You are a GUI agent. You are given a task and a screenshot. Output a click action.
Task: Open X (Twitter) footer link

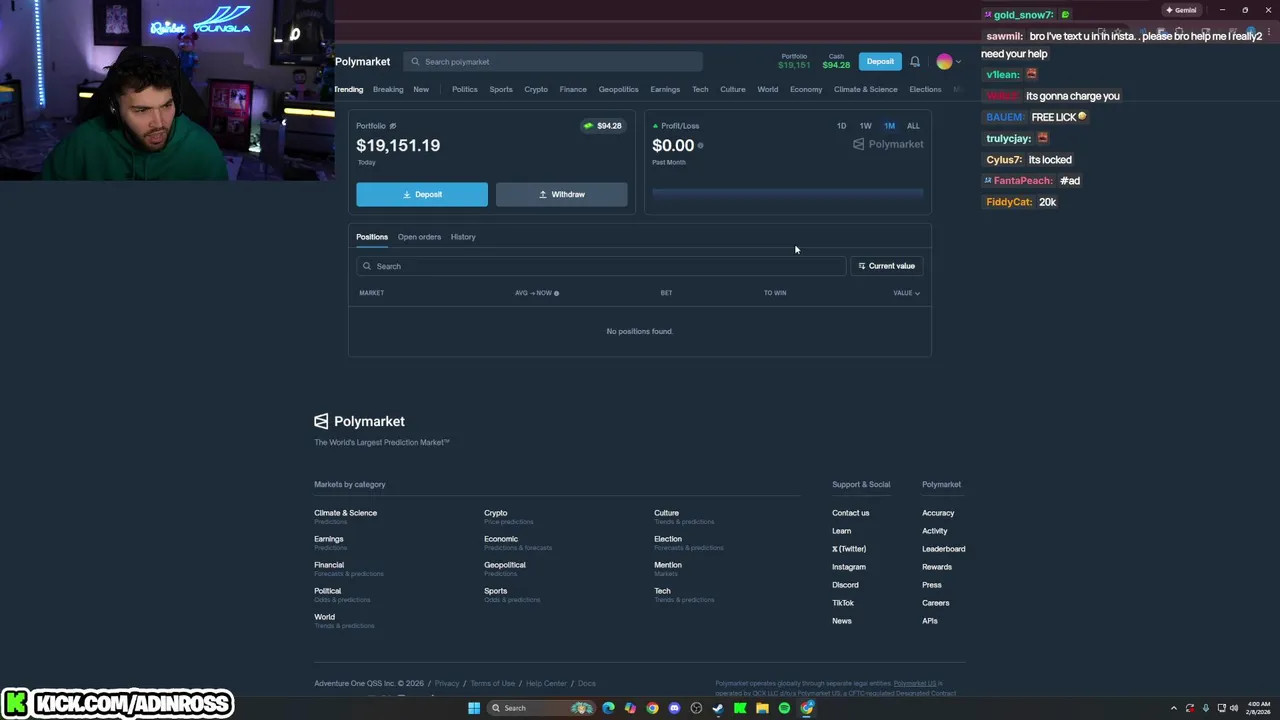849,549
